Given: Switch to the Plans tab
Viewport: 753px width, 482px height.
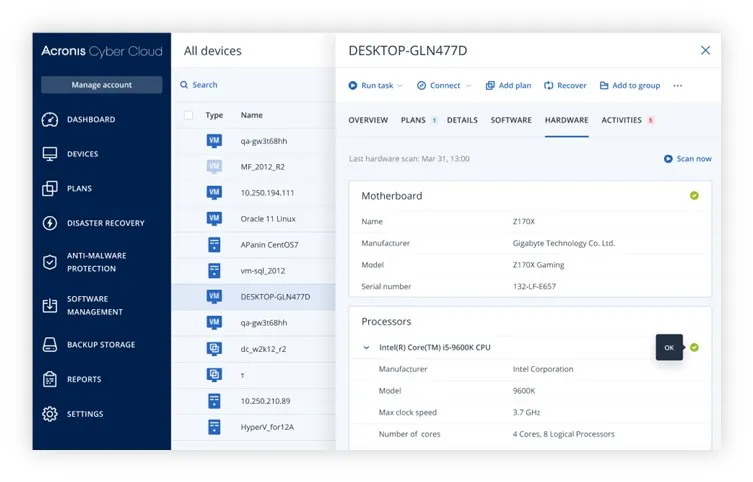Looking at the screenshot, I should [x=413, y=120].
